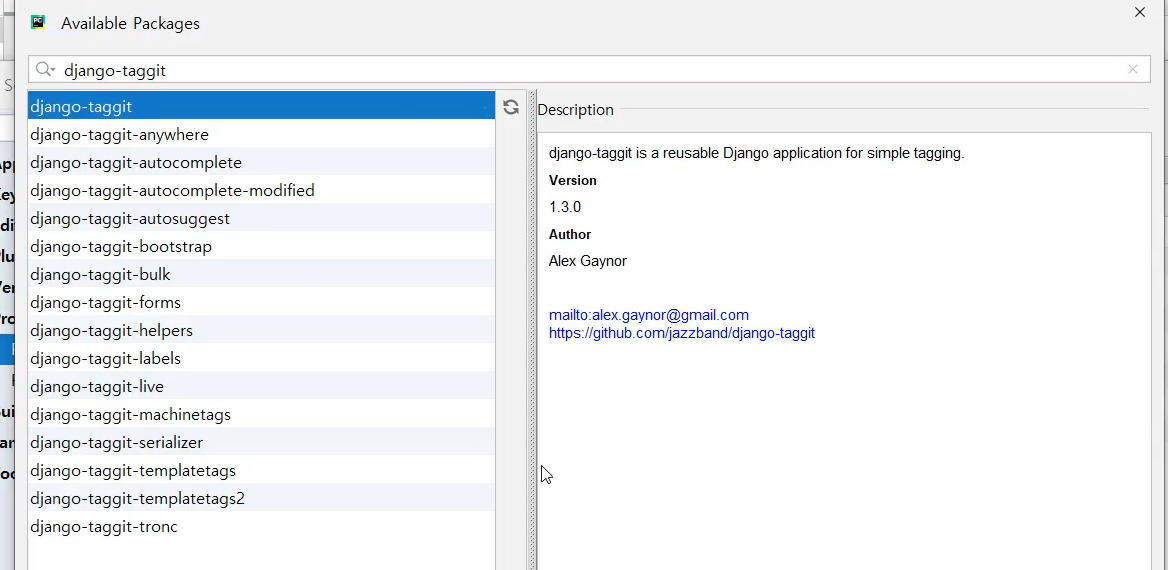Select django-taggit-anywhere in the list
The image size is (1168, 570).
[261, 134]
